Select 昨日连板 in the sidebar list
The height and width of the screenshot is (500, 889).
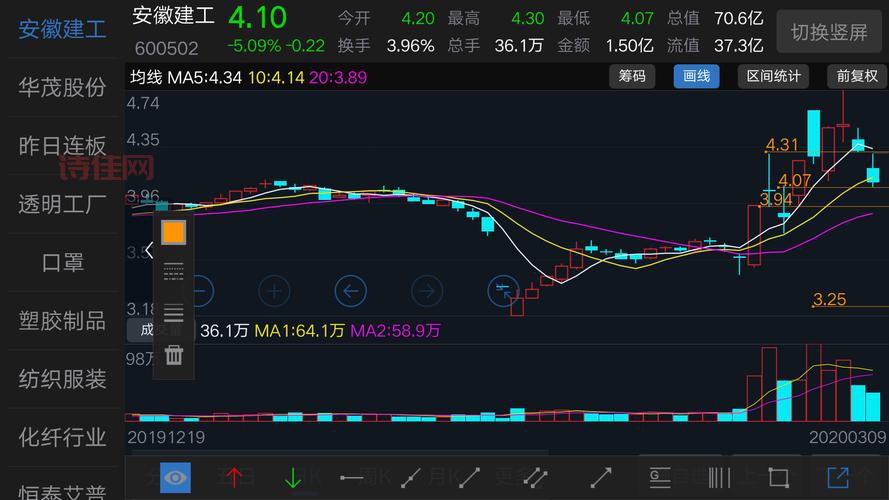62,146
